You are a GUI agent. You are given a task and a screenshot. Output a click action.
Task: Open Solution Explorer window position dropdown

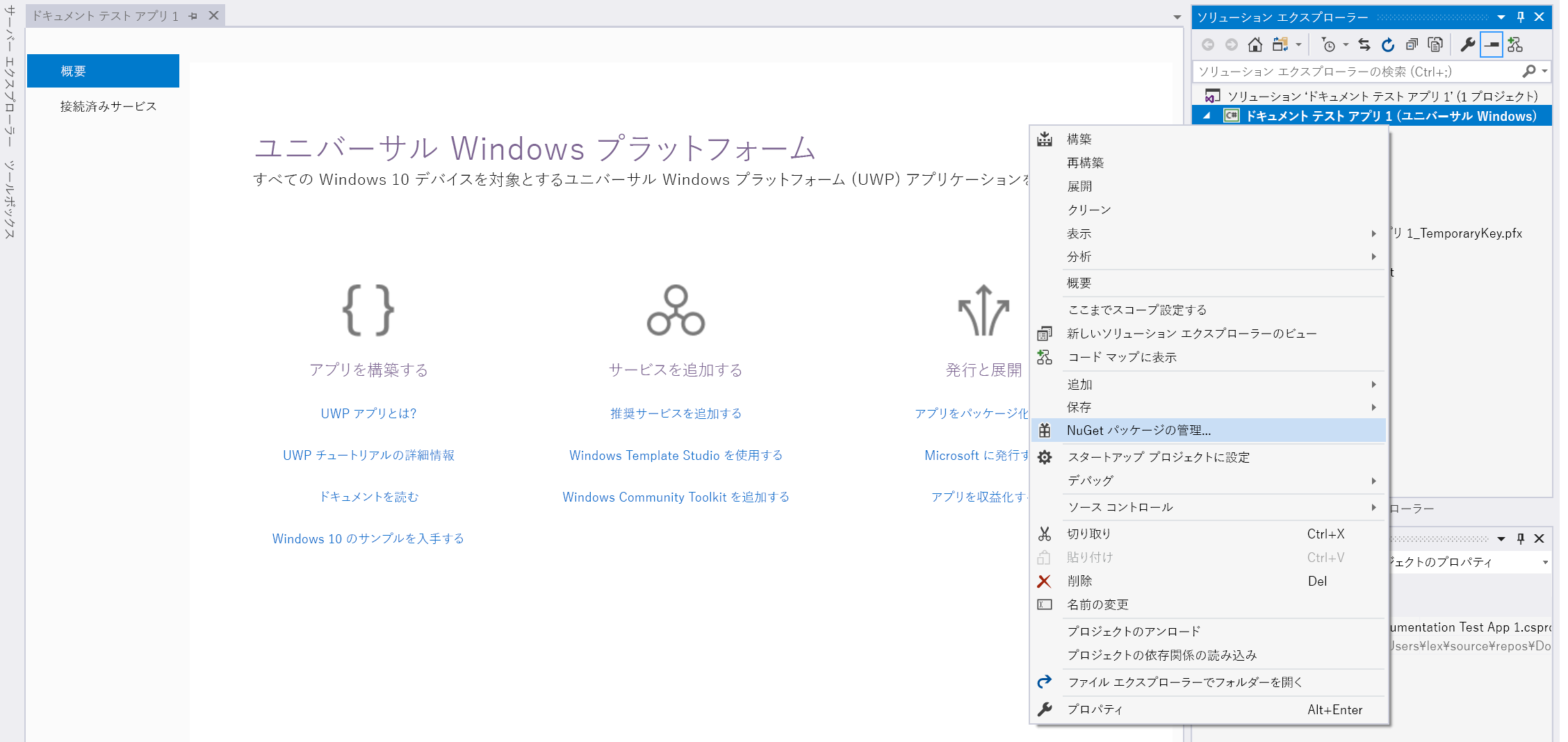point(1501,17)
